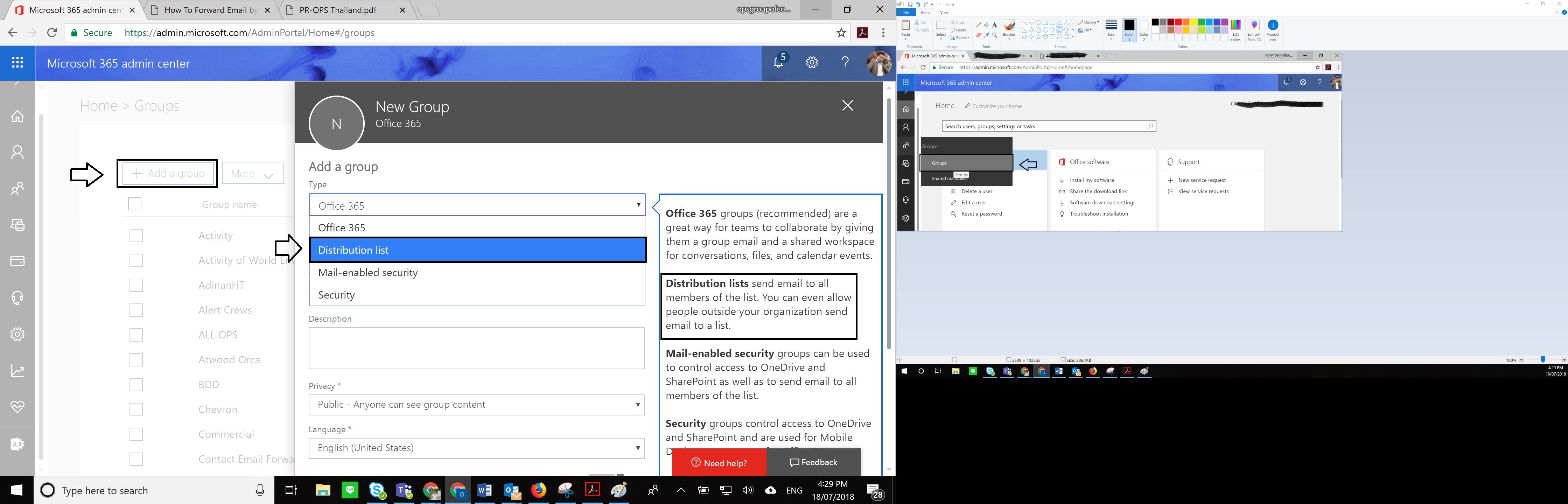Open Health heart icon in Chrome admin sidebar
Viewport: 1568px width, 504px height.
[x=17, y=407]
